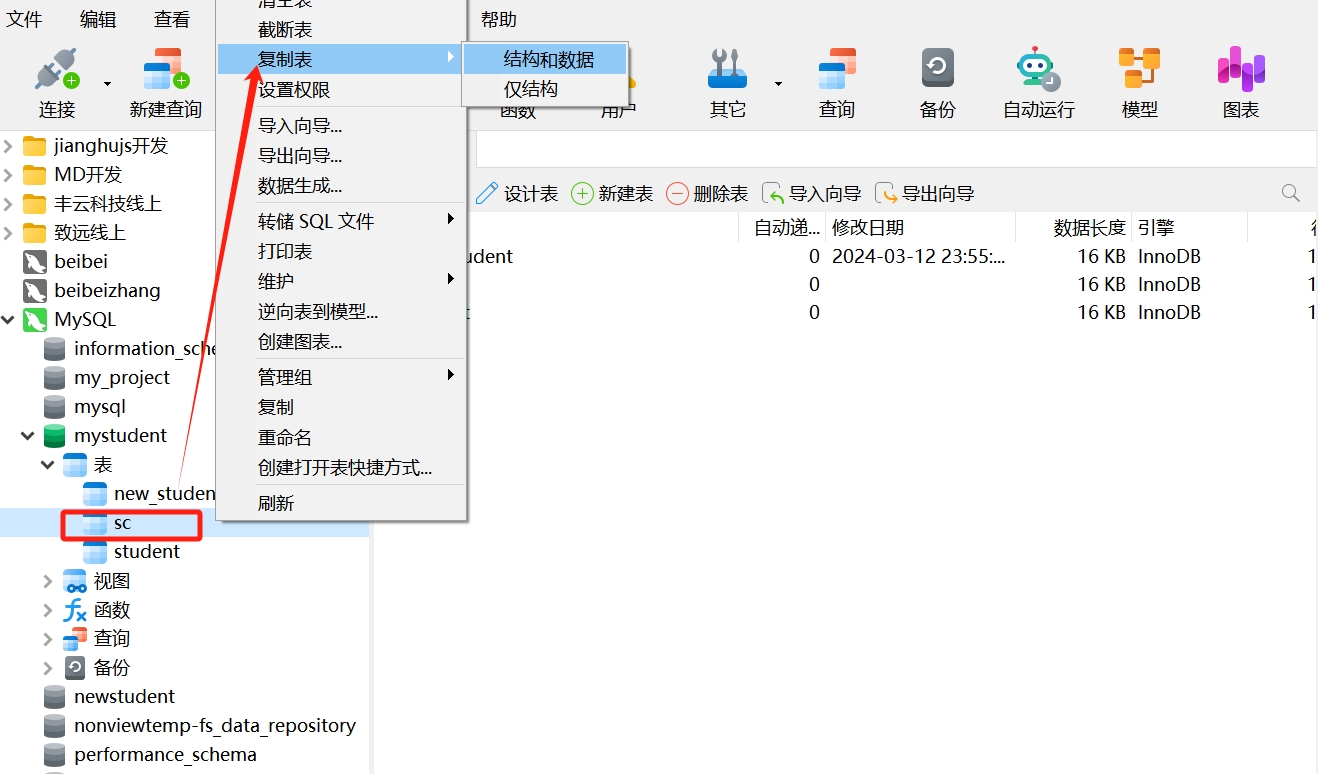Click the Query (查询) toolbar icon
1318x774 pixels.
tap(837, 70)
